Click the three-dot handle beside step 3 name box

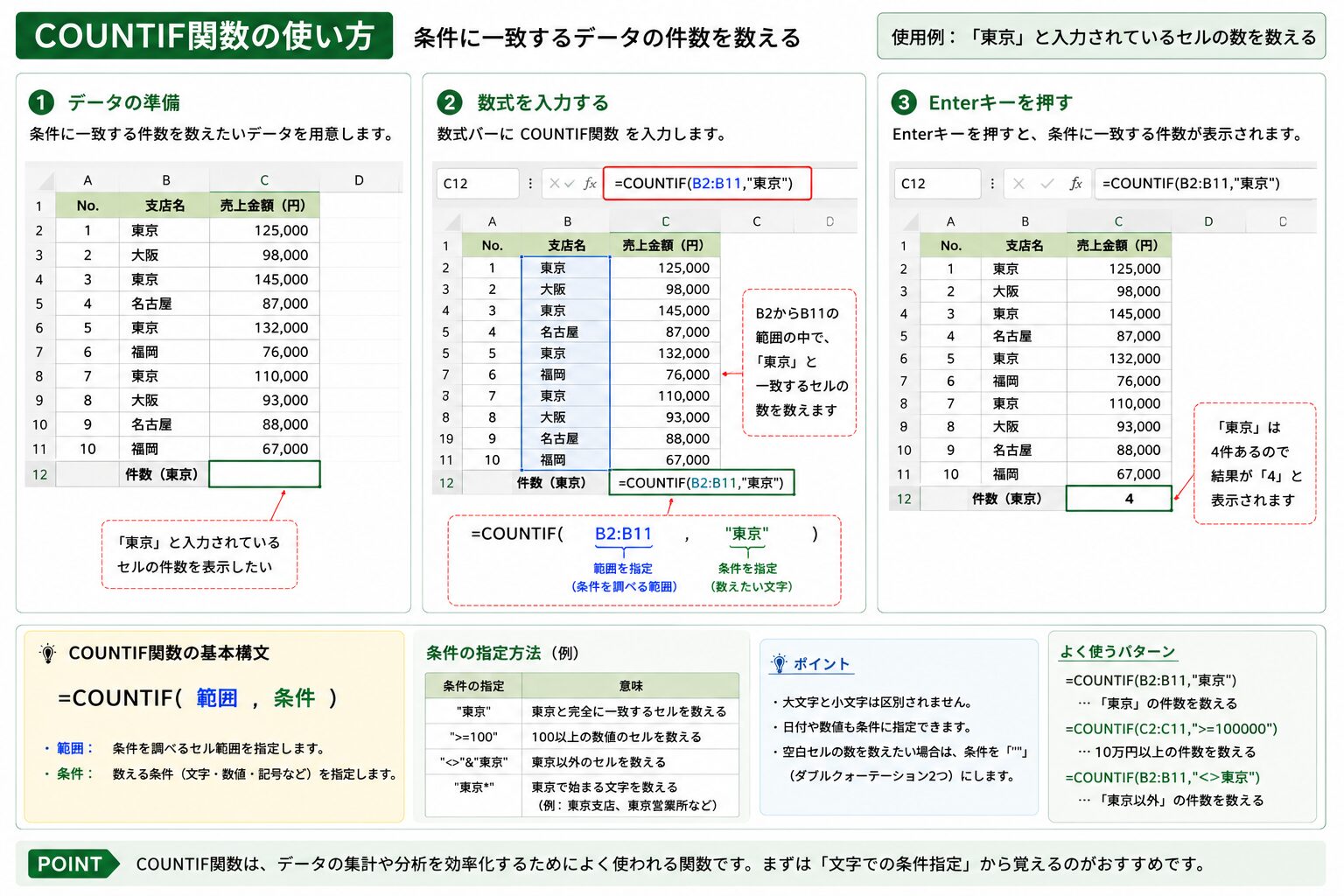(x=991, y=184)
